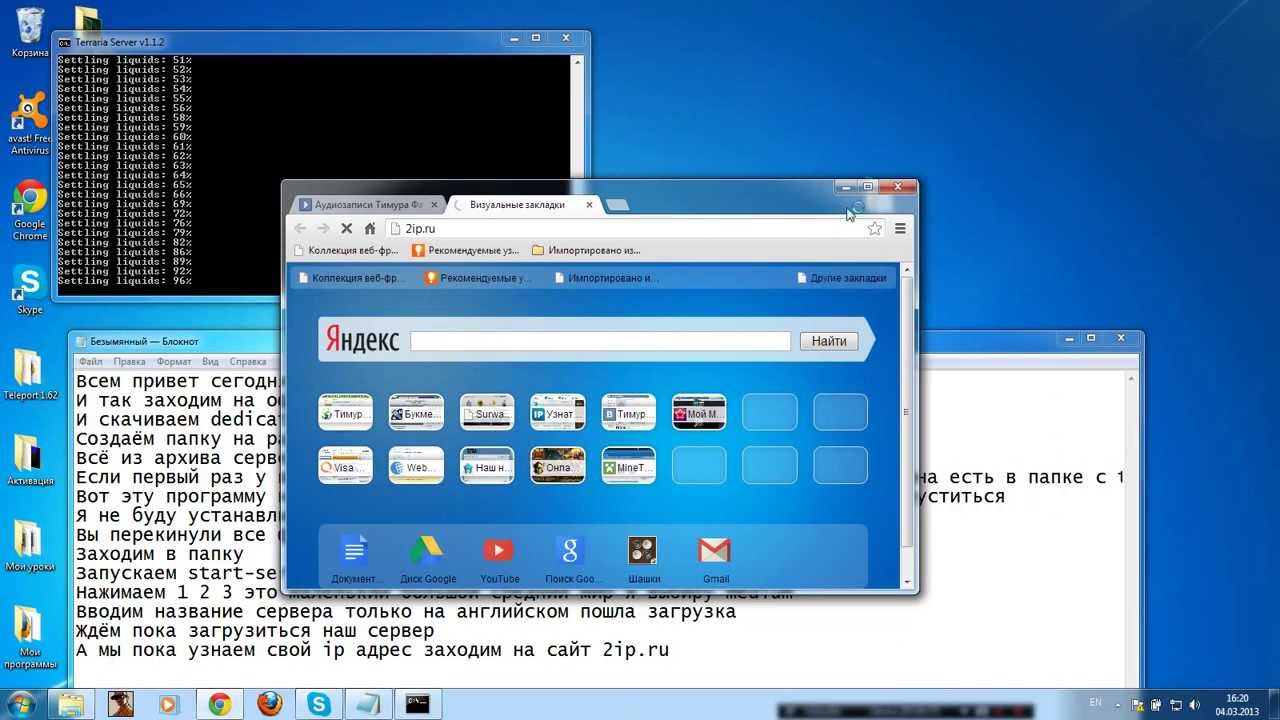Switch to Аудиозаписи Тимура tab
Image resolution: width=1280 pixels, height=720 pixels.
(x=368, y=204)
